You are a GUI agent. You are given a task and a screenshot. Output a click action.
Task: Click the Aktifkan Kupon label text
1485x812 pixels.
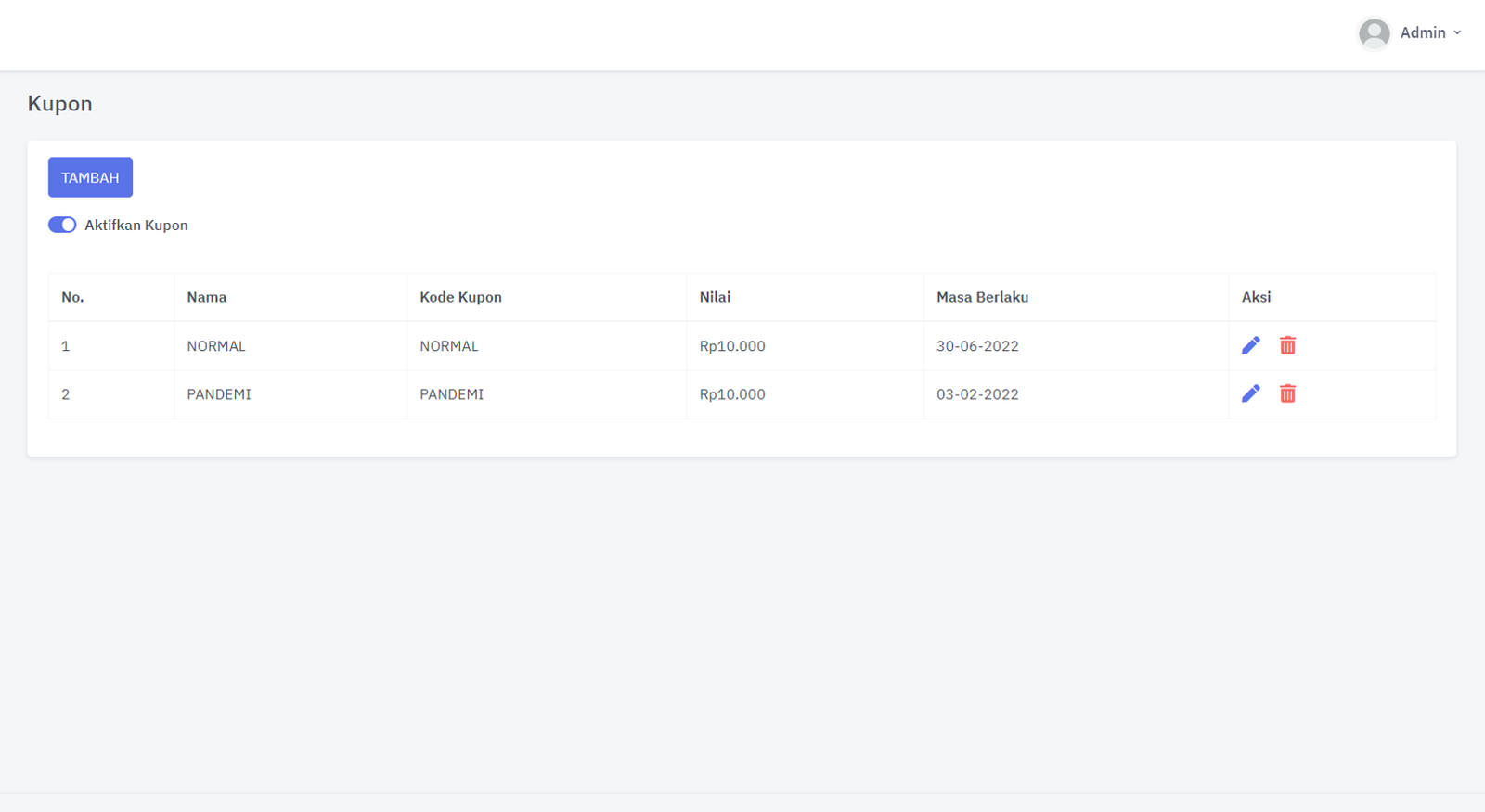pyautogui.click(x=136, y=225)
